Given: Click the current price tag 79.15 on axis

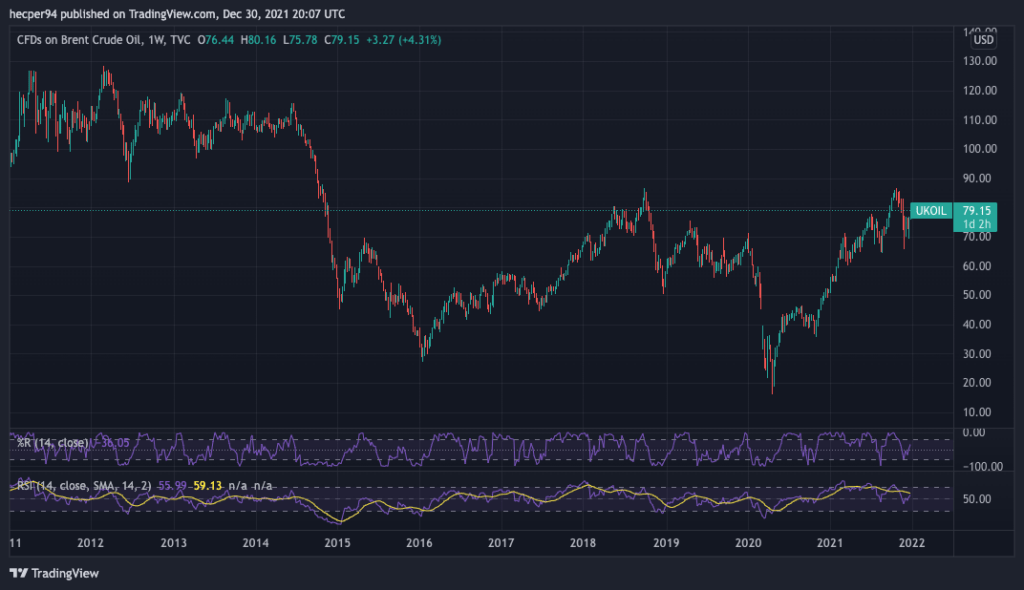Looking at the screenshot, I should (976, 210).
